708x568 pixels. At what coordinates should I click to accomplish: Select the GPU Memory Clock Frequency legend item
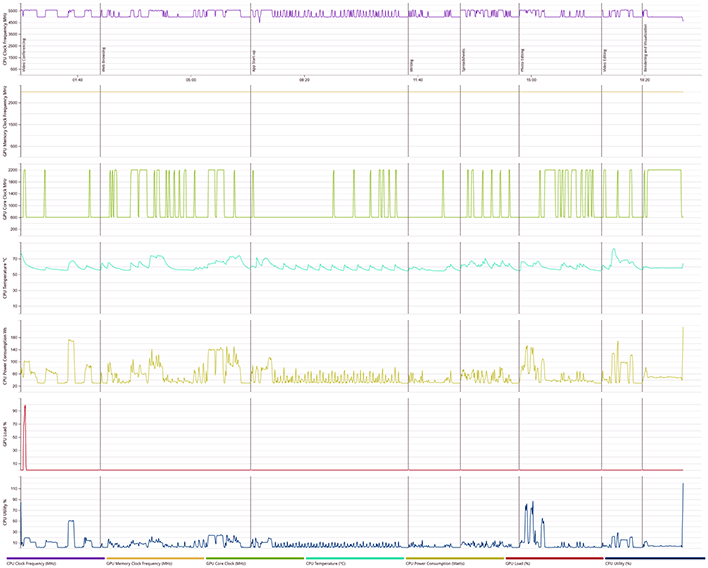pyautogui.click(x=136, y=564)
